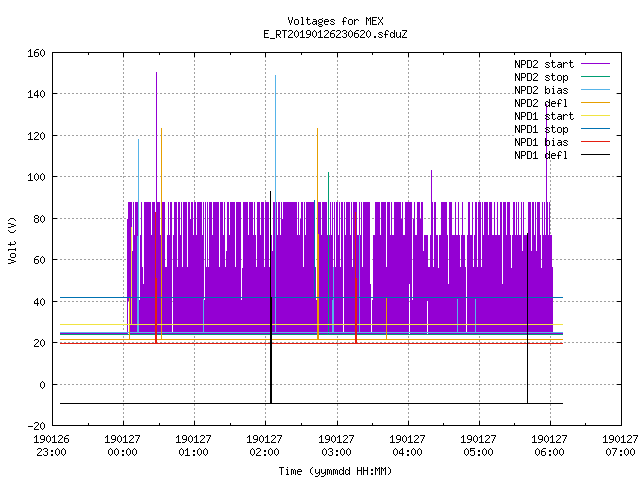Select the filename E_RT20190126230620.sfduZ

335,34
